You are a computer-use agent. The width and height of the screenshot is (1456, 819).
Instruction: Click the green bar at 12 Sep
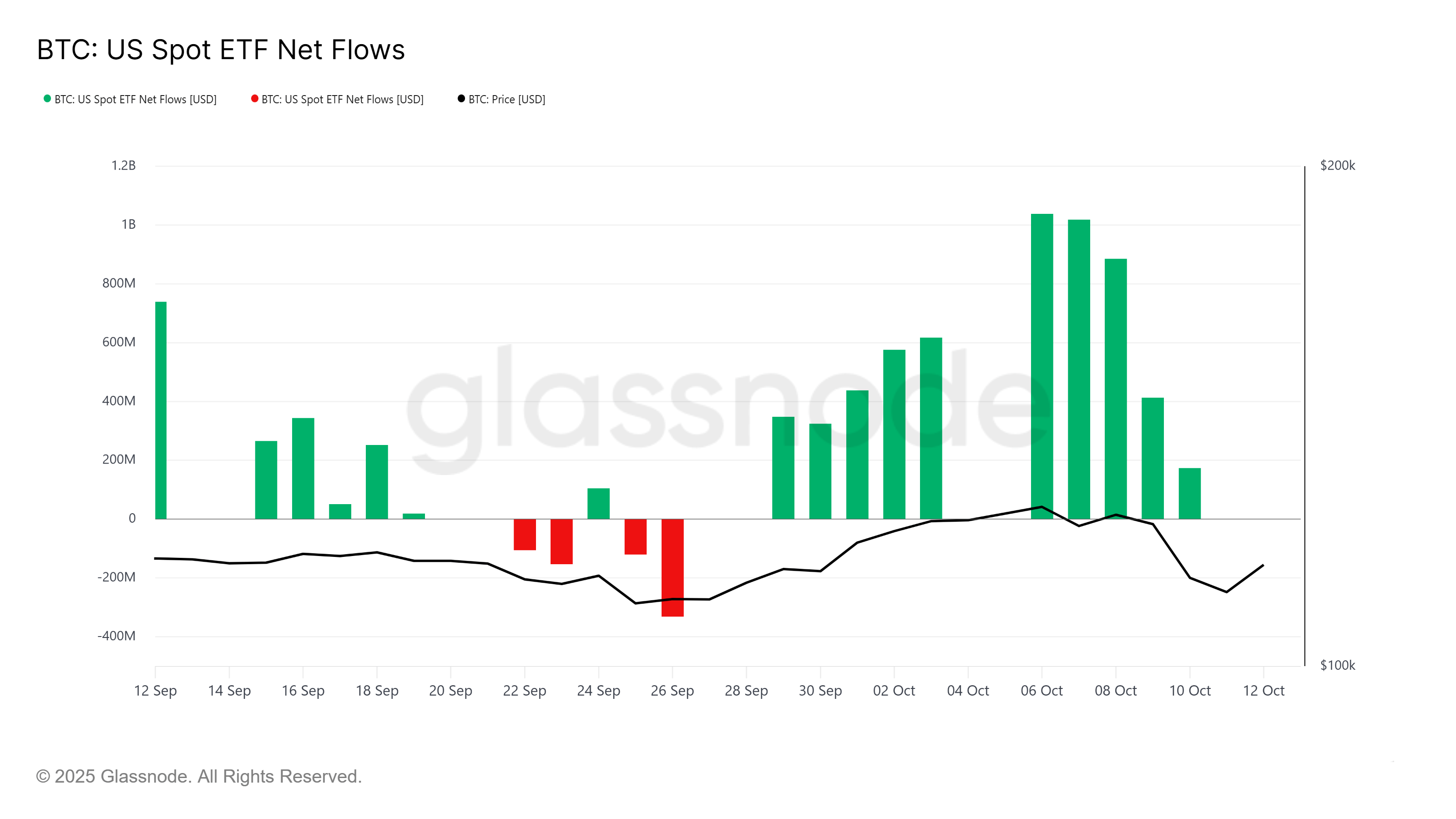[161, 410]
